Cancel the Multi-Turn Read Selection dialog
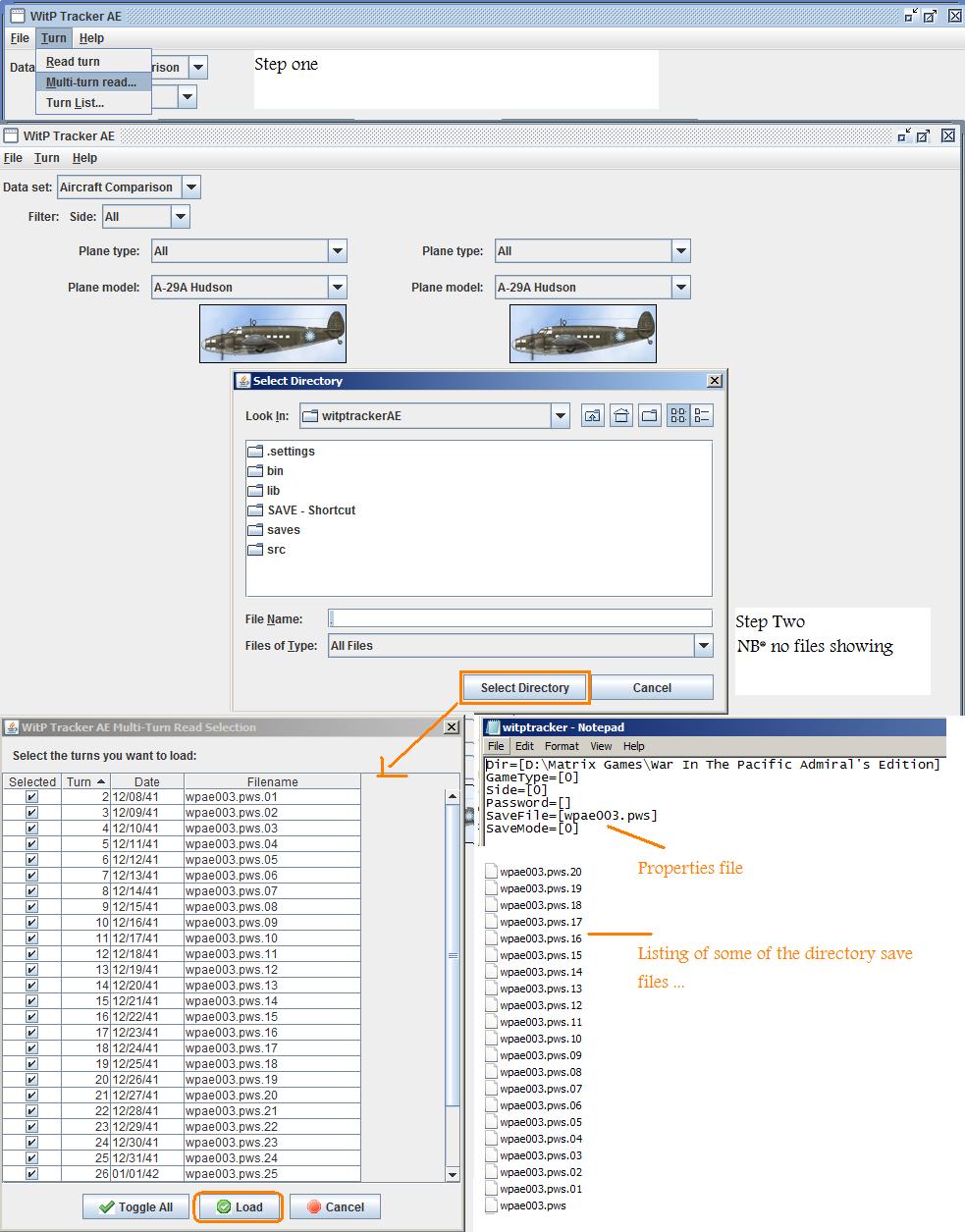Image resolution: width=965 pixels, height=1232 pixels. coord(335,1207)
